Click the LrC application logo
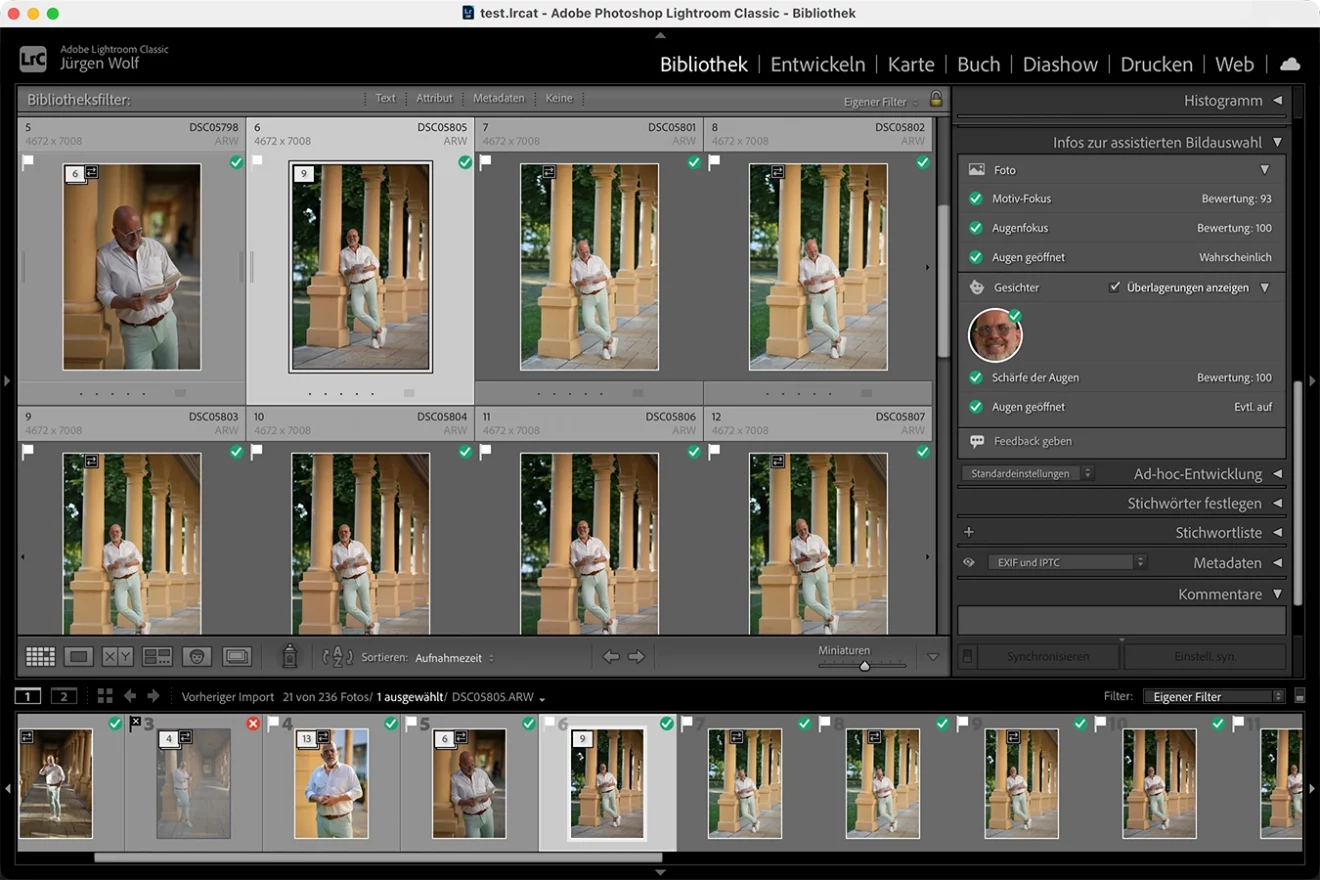1320x880 pixels. 33,59
